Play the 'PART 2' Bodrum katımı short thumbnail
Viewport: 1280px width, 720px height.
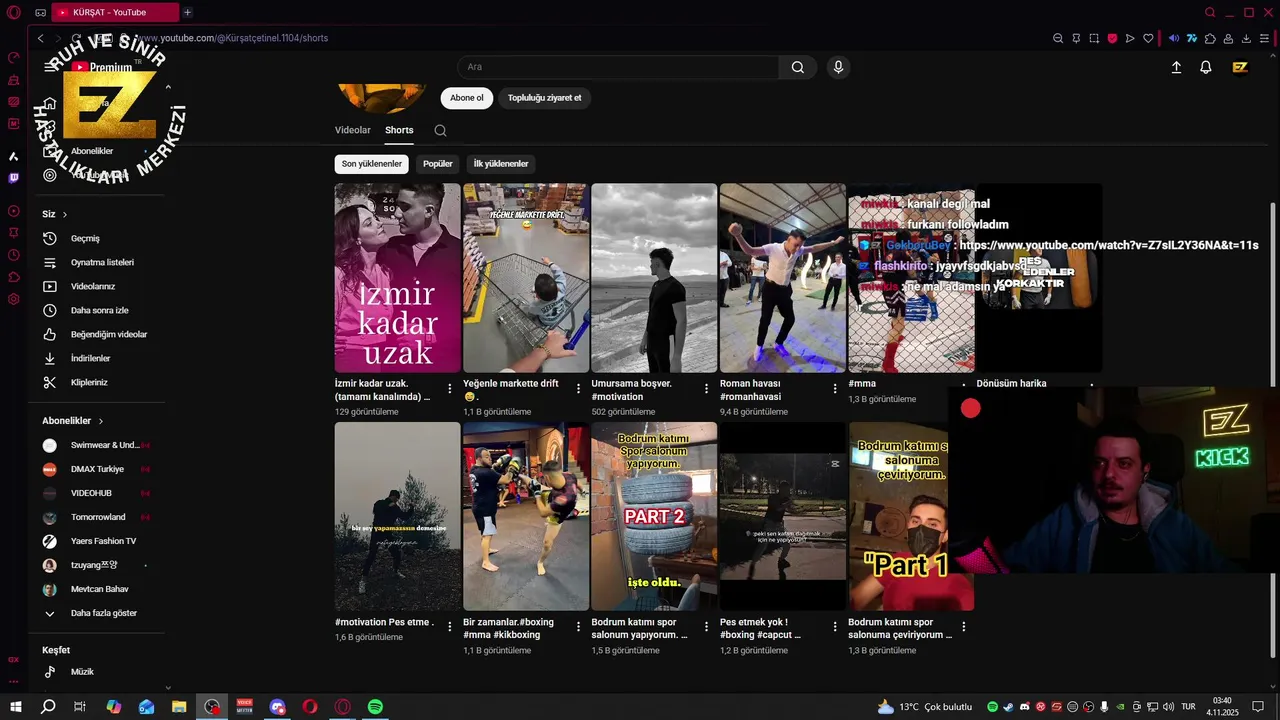(x=654, y=516)
